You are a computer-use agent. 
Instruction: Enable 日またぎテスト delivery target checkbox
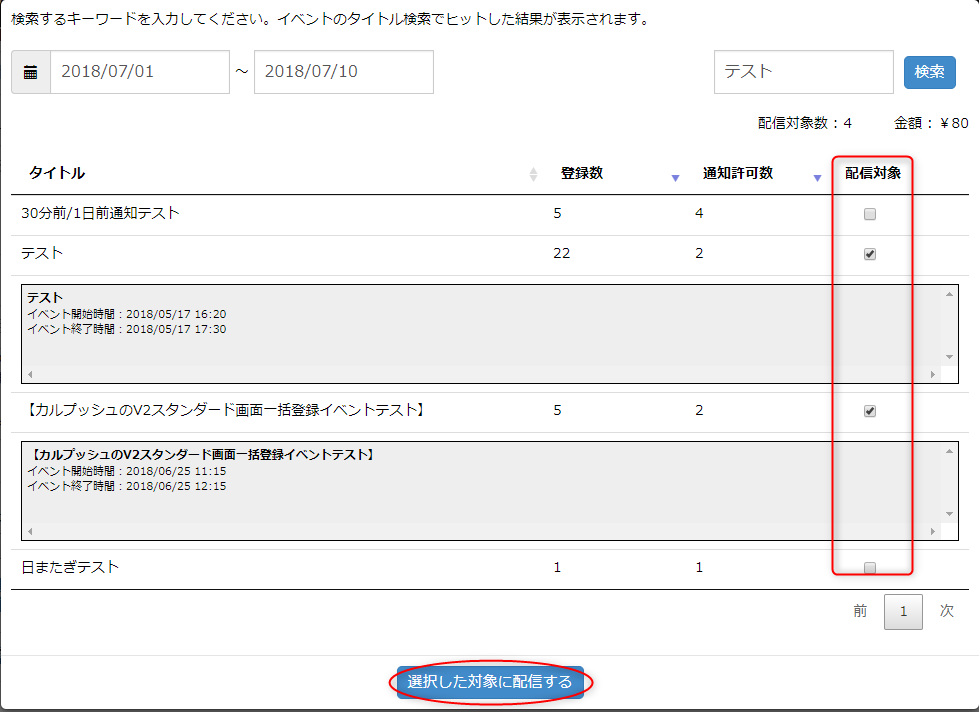coord(870,568)
